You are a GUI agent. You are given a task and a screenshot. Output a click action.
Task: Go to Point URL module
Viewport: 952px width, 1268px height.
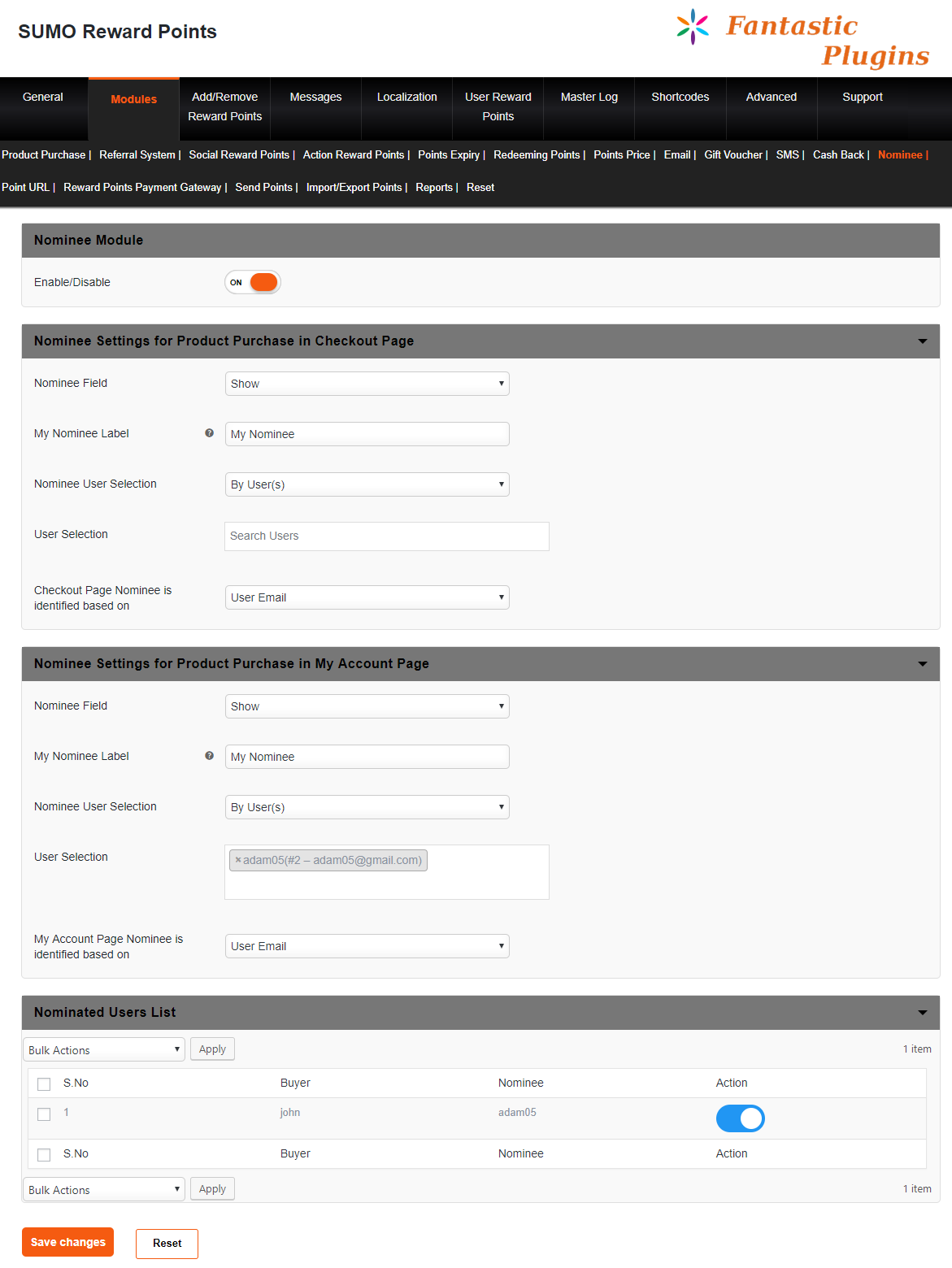click(25, 187)
